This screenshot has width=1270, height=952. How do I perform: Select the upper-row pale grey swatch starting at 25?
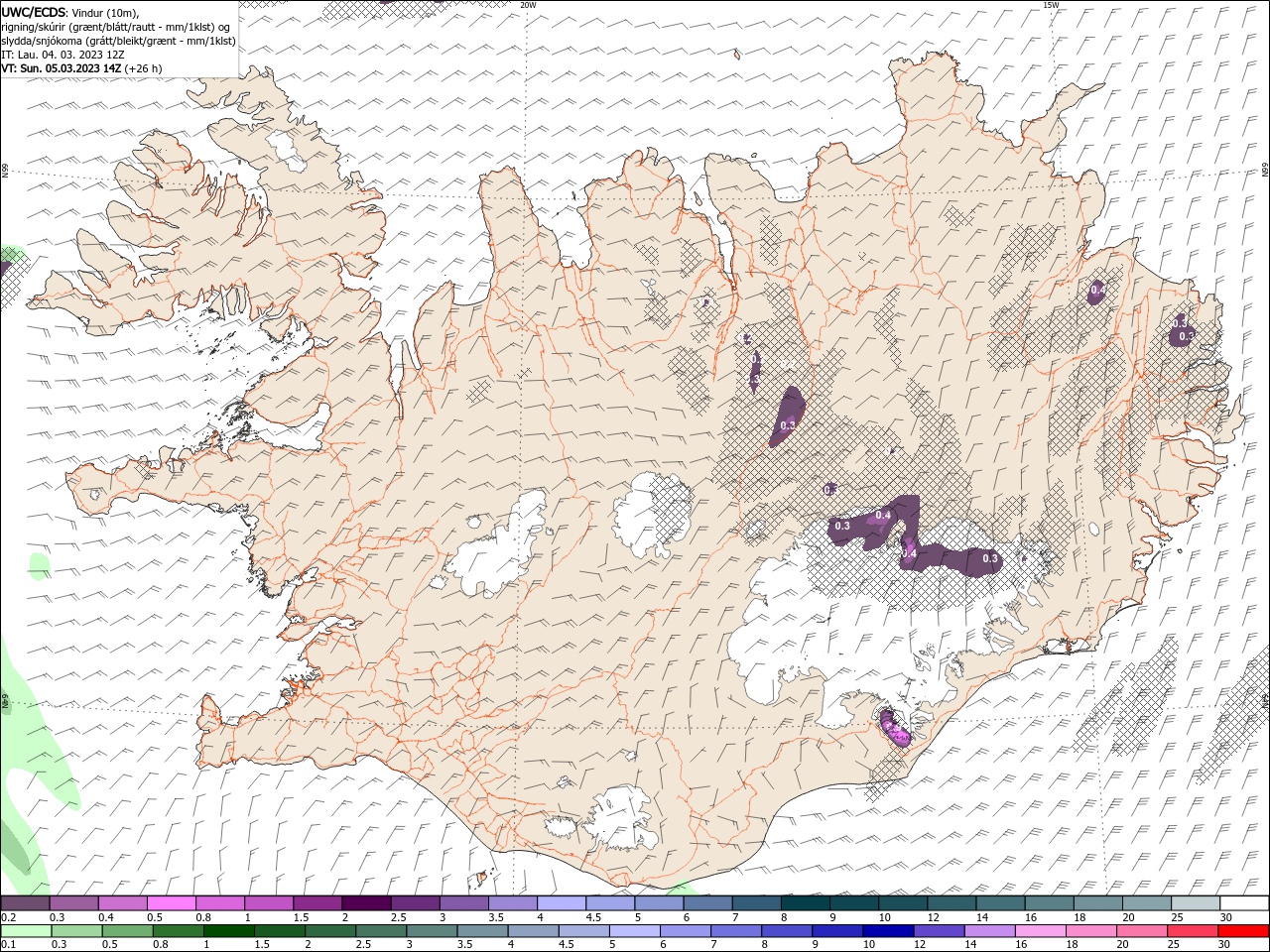coord(1196,903)
